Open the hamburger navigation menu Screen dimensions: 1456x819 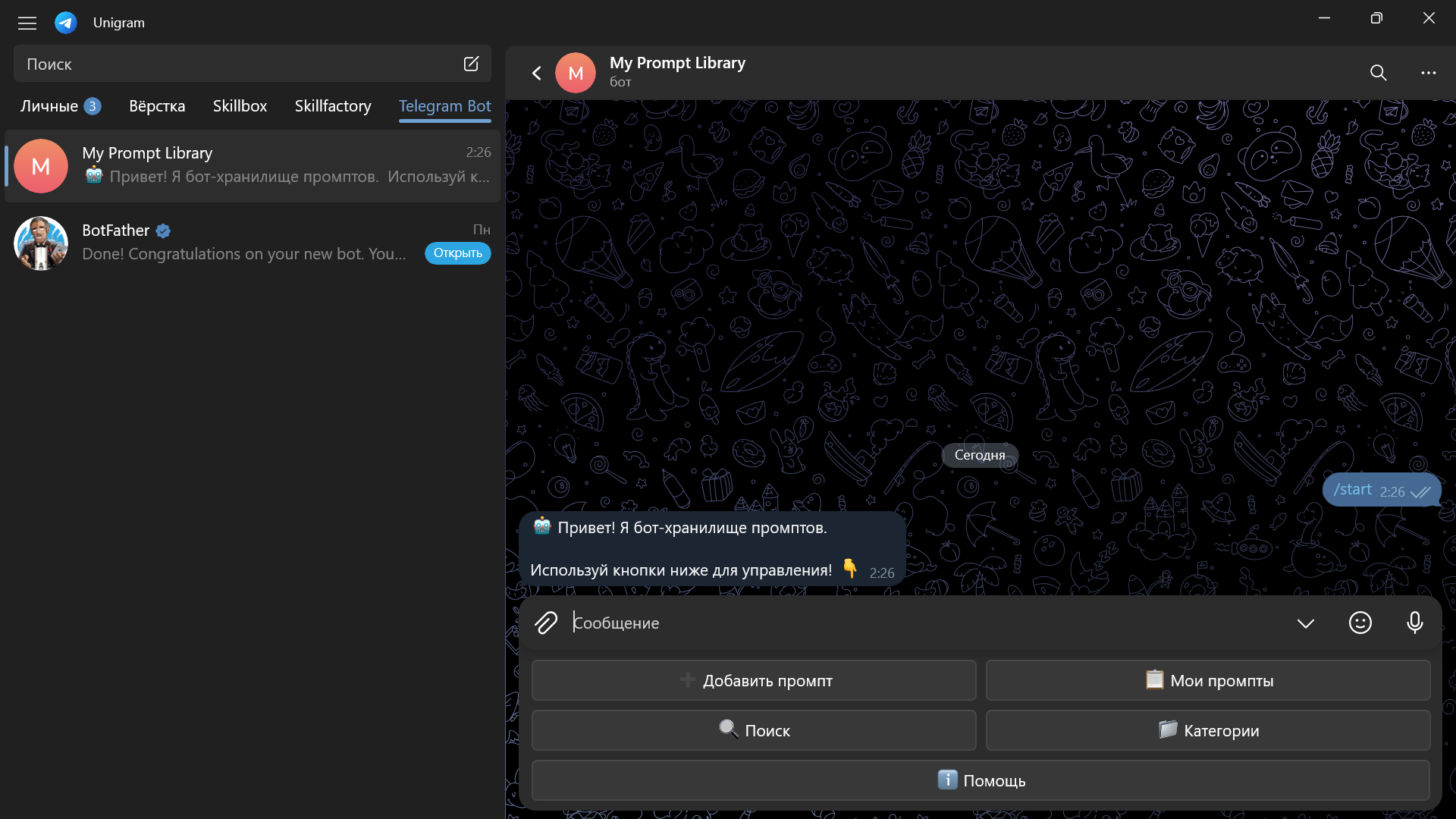tap(27, 22)
